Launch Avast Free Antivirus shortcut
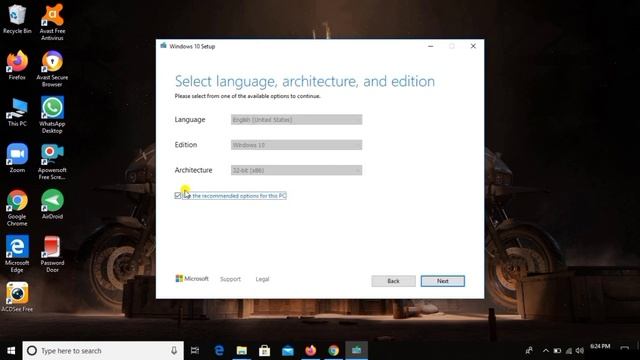This screenshot has height=360, width=640. tap(52, 21)
